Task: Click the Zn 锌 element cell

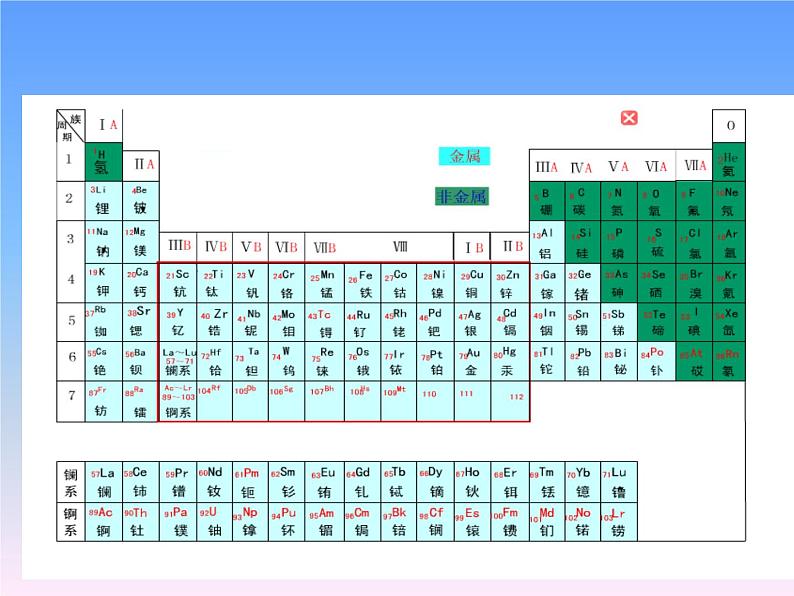Action: [x=509, y=283]
